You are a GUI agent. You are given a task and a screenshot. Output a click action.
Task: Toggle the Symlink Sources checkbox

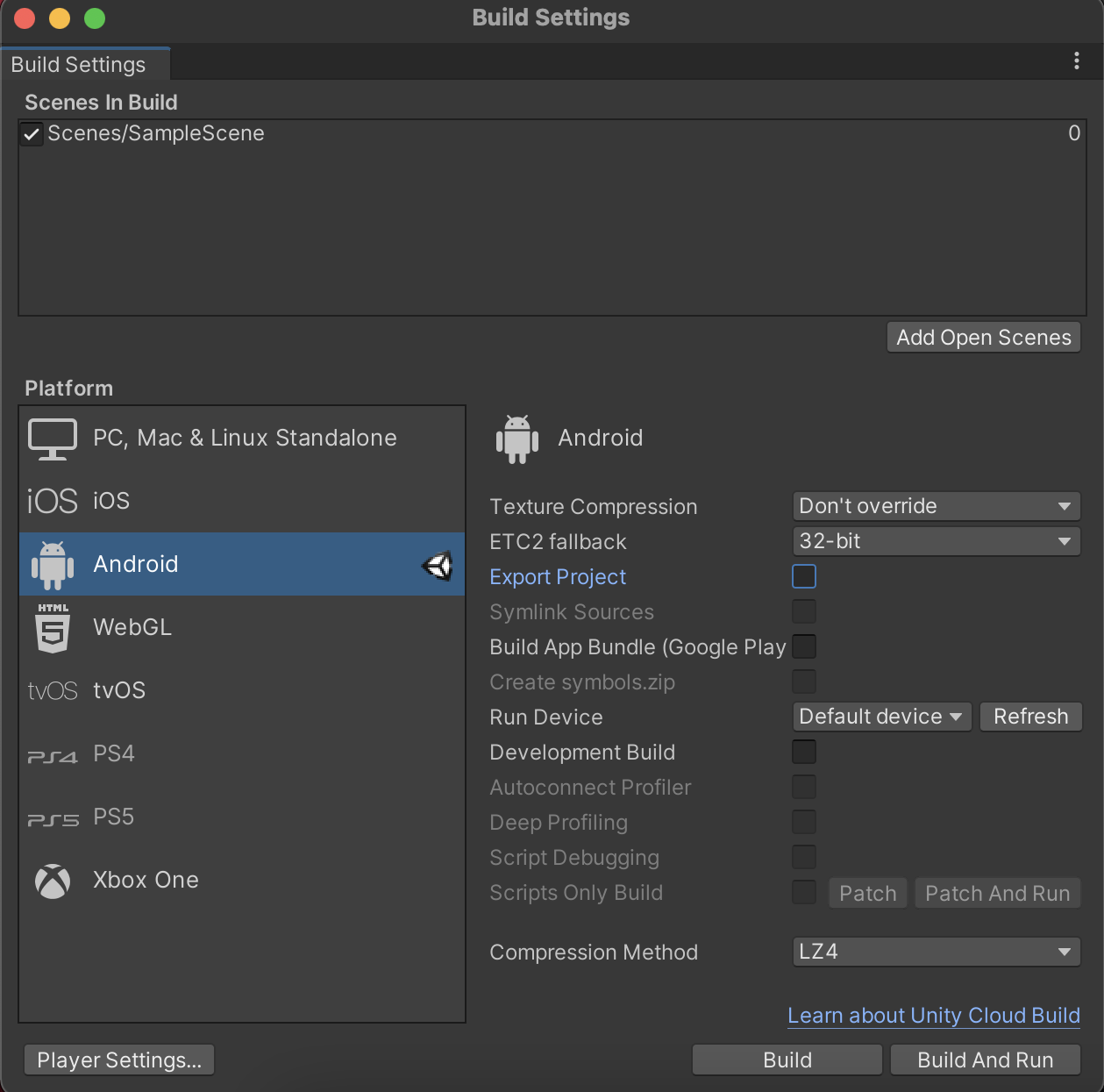[804, 611]
